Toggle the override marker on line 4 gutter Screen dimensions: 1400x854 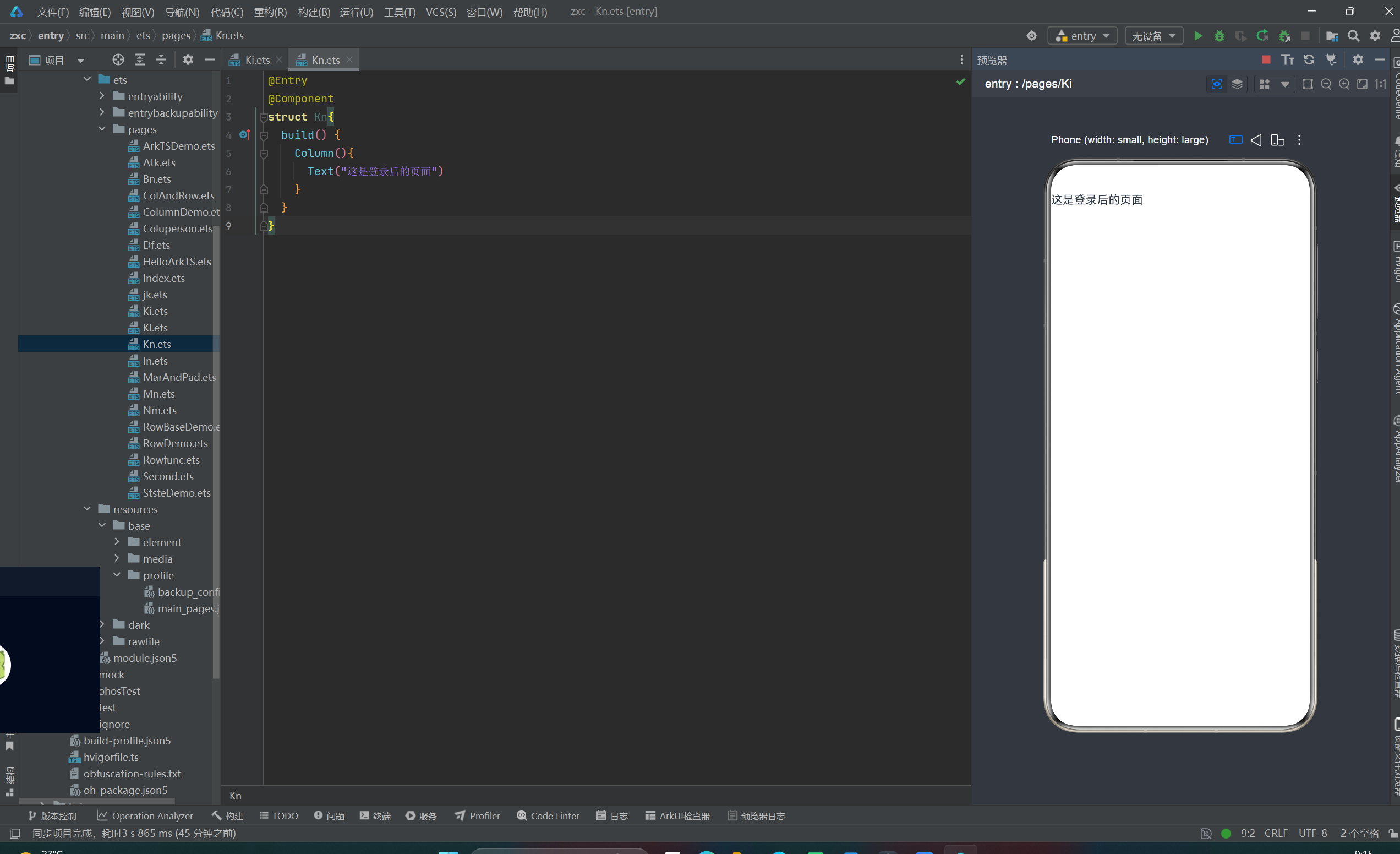(x=245, y=135)
